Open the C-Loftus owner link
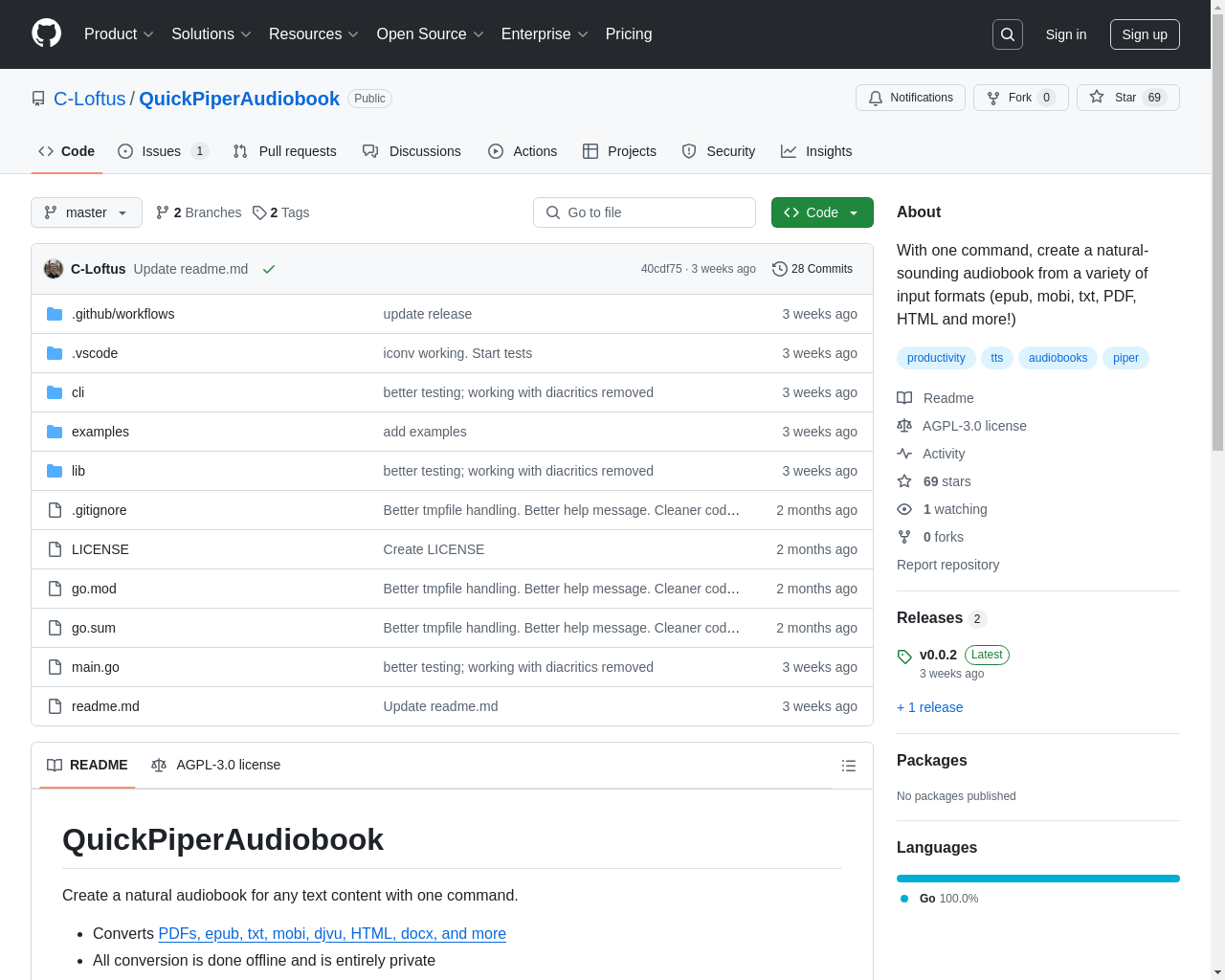Screen dimensions: 1225x980 [x=89, y=99]
